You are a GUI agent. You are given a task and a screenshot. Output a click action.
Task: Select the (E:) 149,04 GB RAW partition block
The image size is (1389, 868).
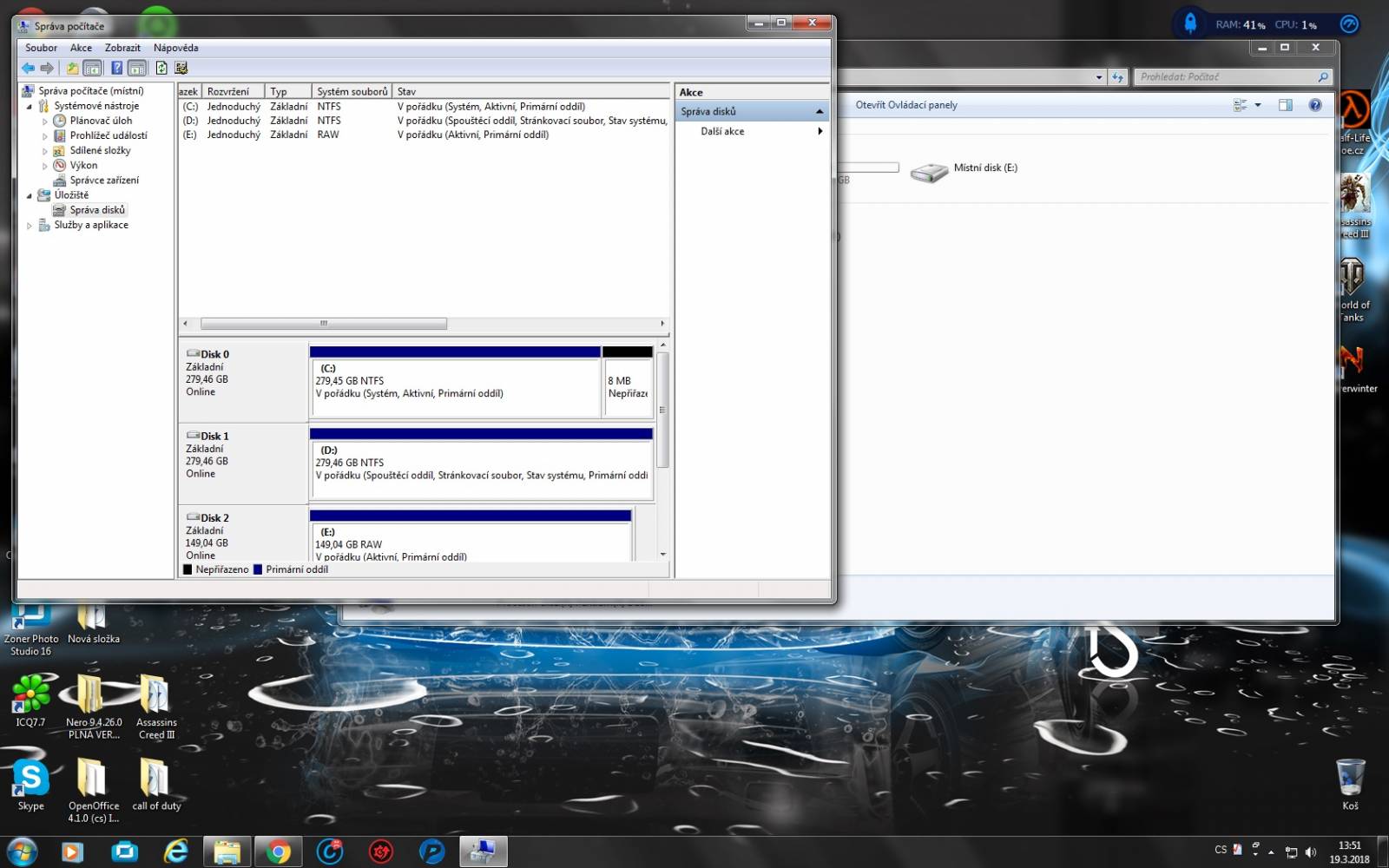pyautogui.click(x=471, y=536)
